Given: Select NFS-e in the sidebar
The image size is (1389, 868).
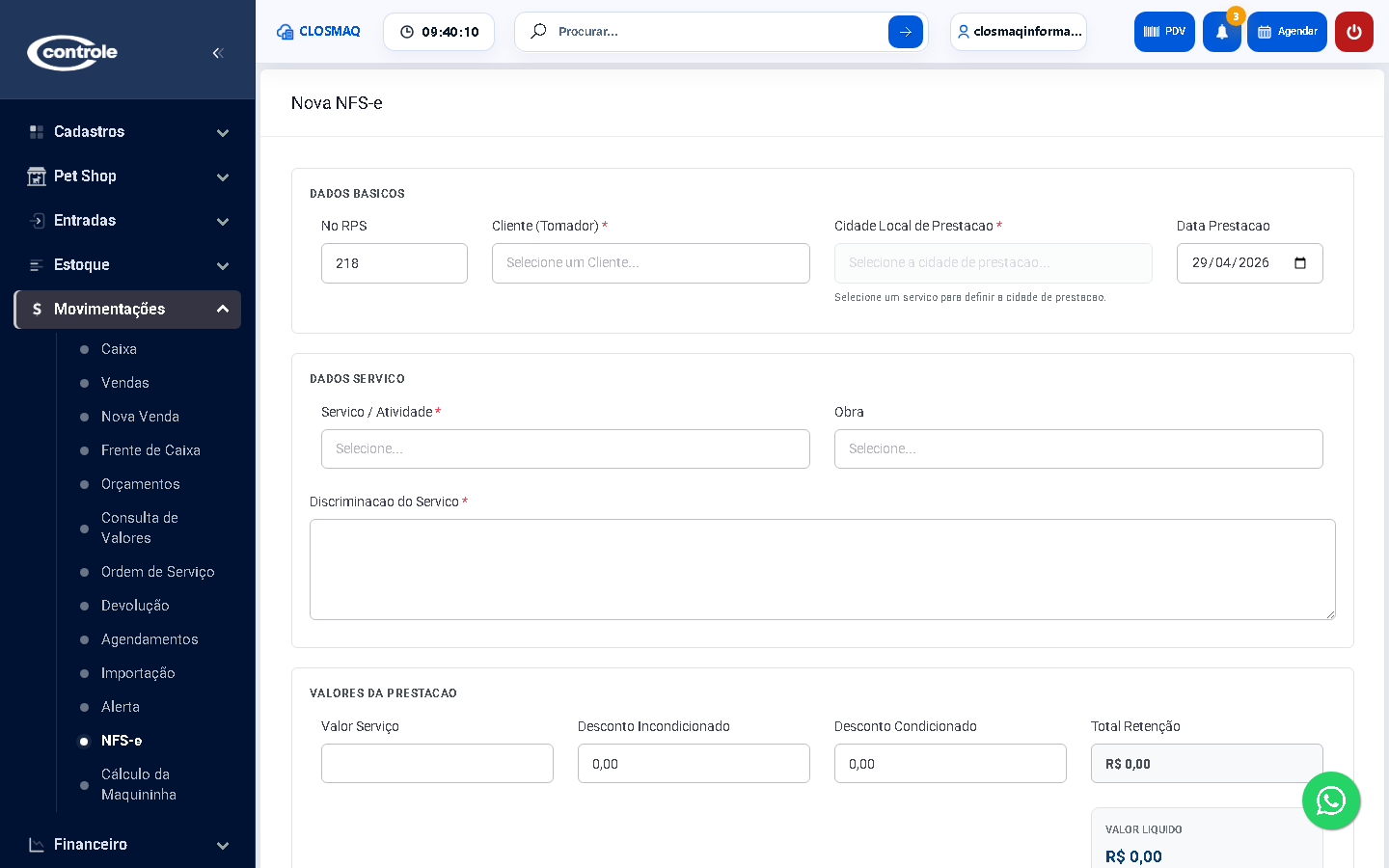Looking at the screenshot, I should [x=122, y=741].
